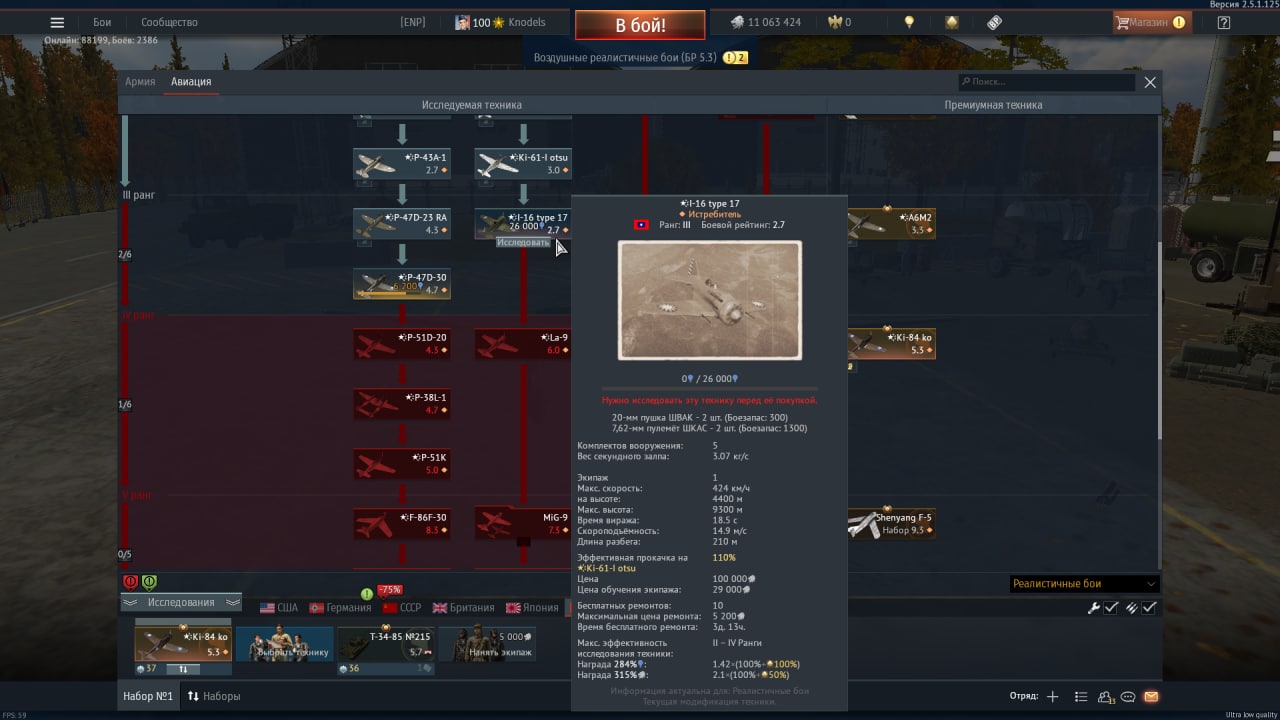Select the locked MiG-9 card

(x=523, y=524)
